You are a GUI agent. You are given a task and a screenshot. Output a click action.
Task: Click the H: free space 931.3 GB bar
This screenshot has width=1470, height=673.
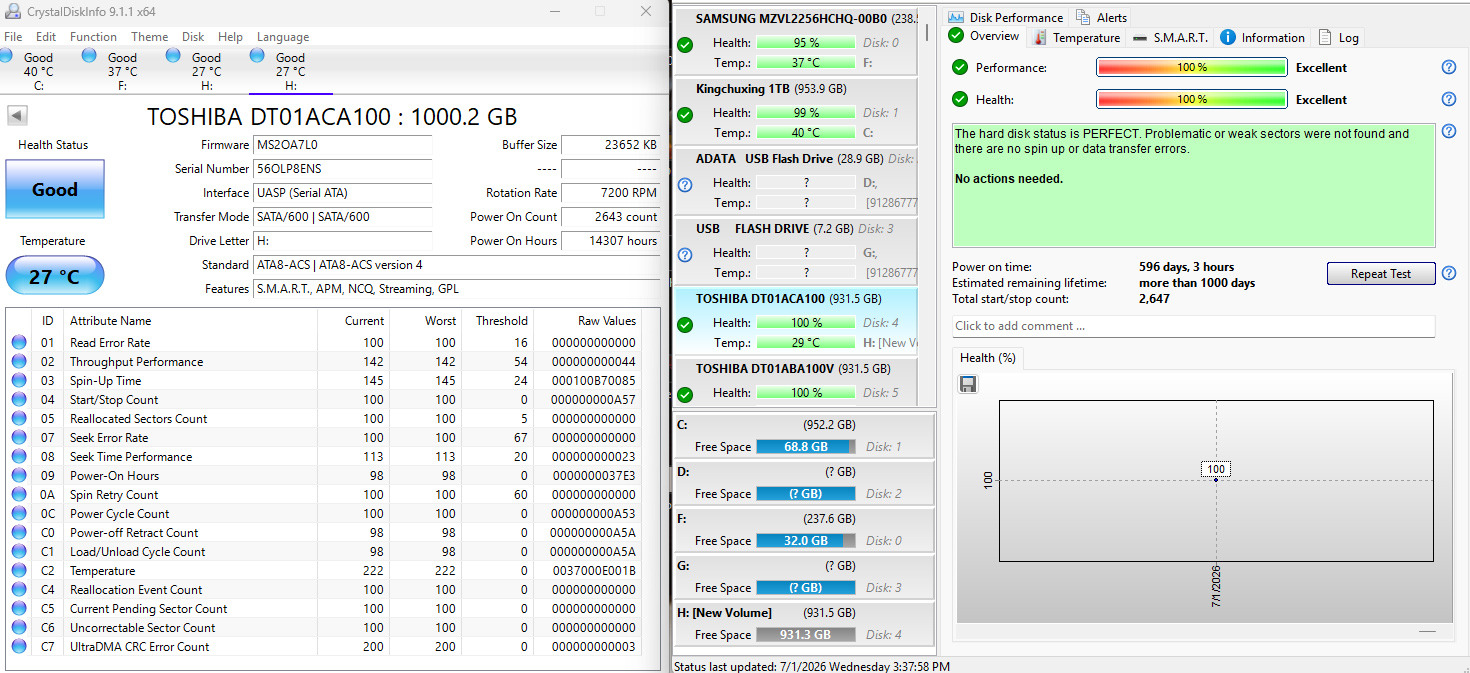[806, 635]
